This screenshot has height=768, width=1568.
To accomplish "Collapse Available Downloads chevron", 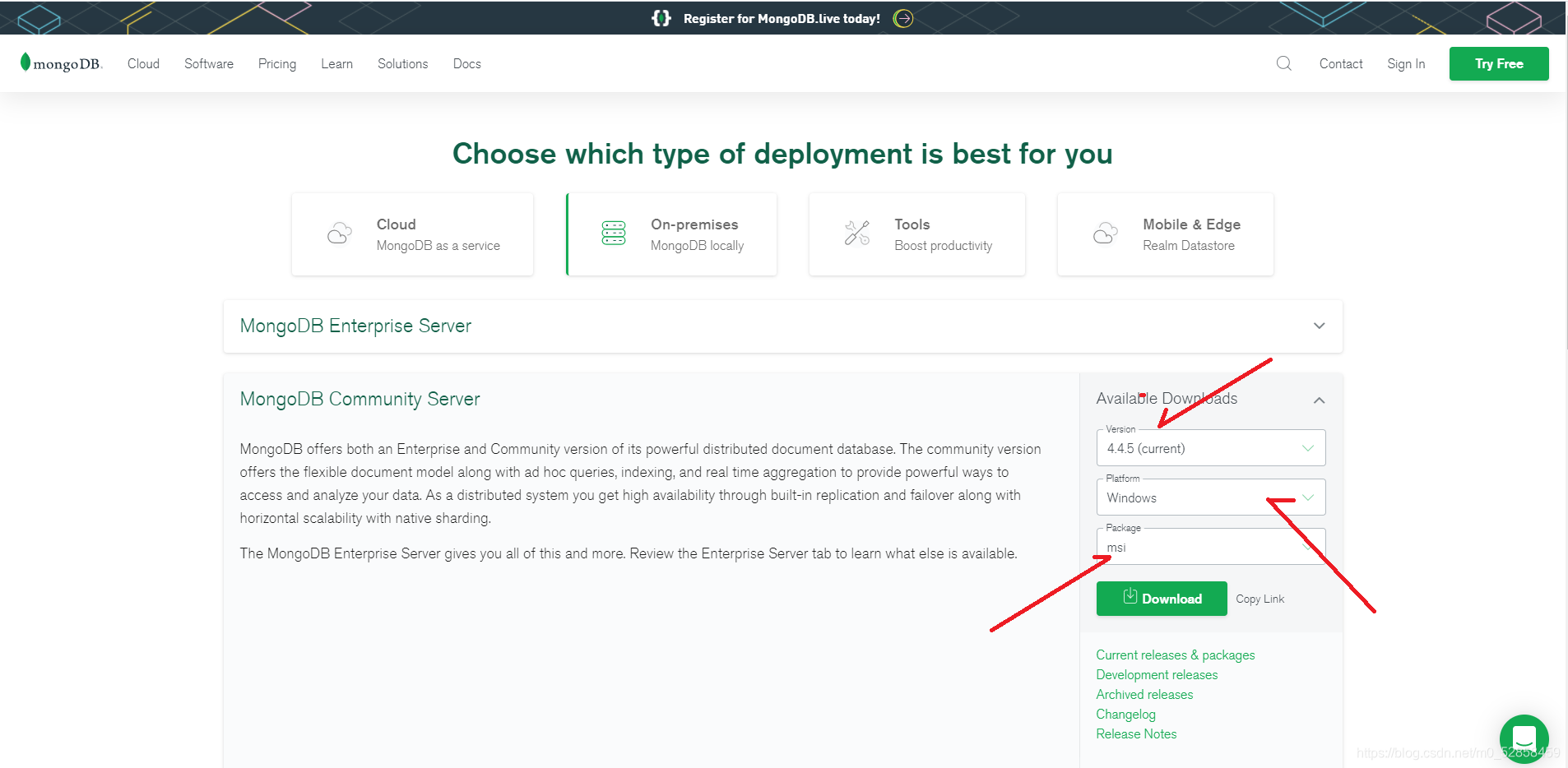I will (x=1320, y=400).
